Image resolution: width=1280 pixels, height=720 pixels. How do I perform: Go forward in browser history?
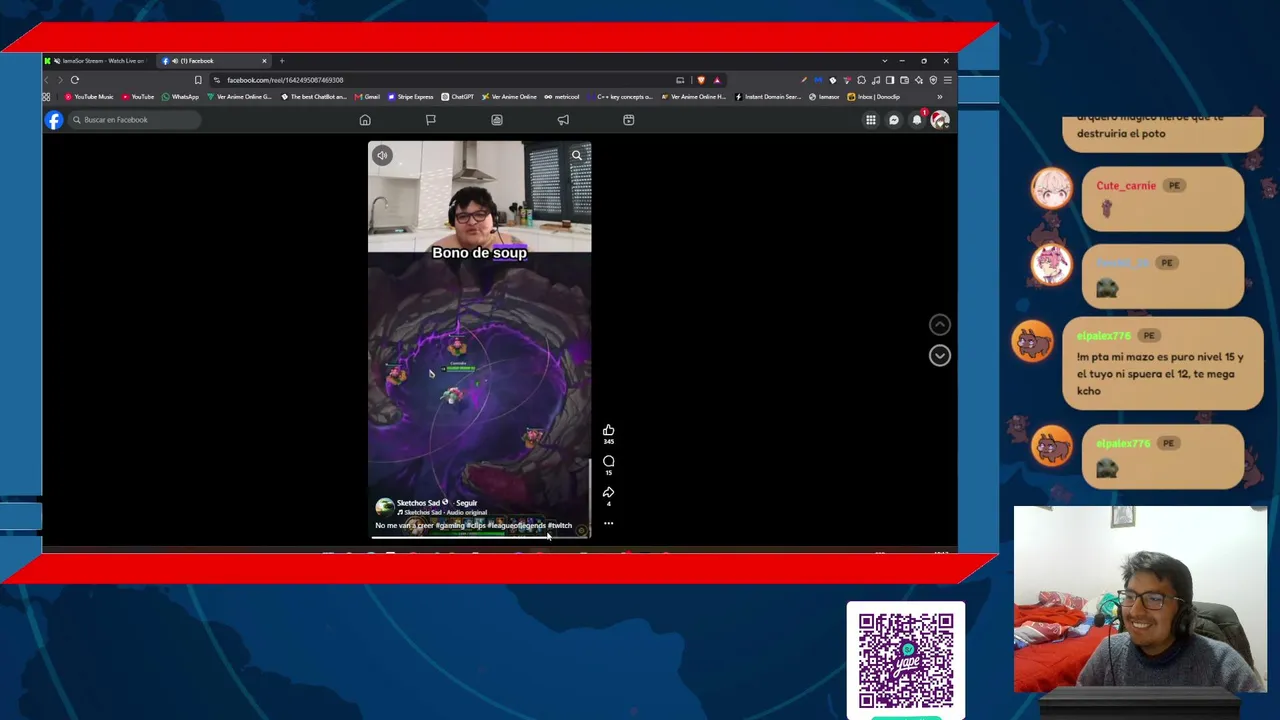(x=60, y=80)
